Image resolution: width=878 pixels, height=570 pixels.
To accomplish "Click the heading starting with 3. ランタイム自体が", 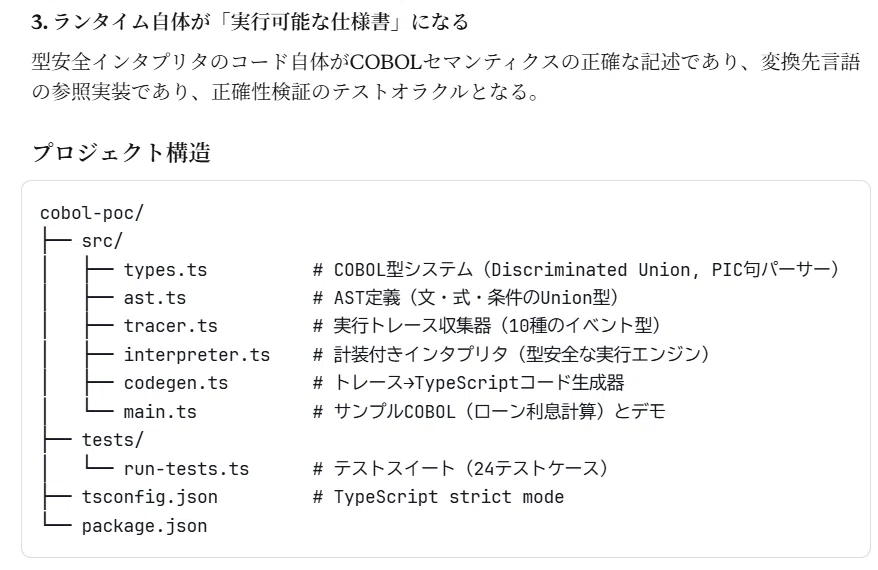I will click(x=250, y=22).
